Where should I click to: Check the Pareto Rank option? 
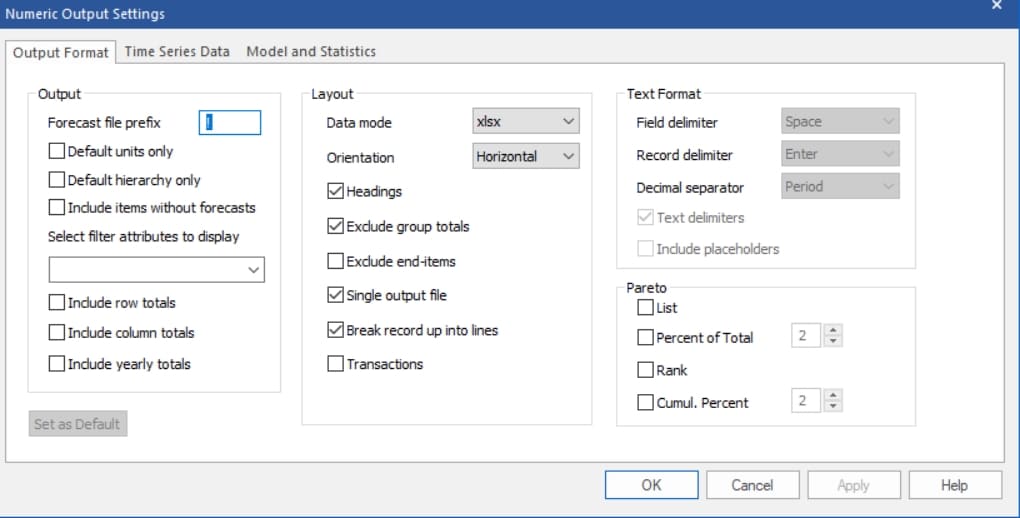tap(646, 370)
